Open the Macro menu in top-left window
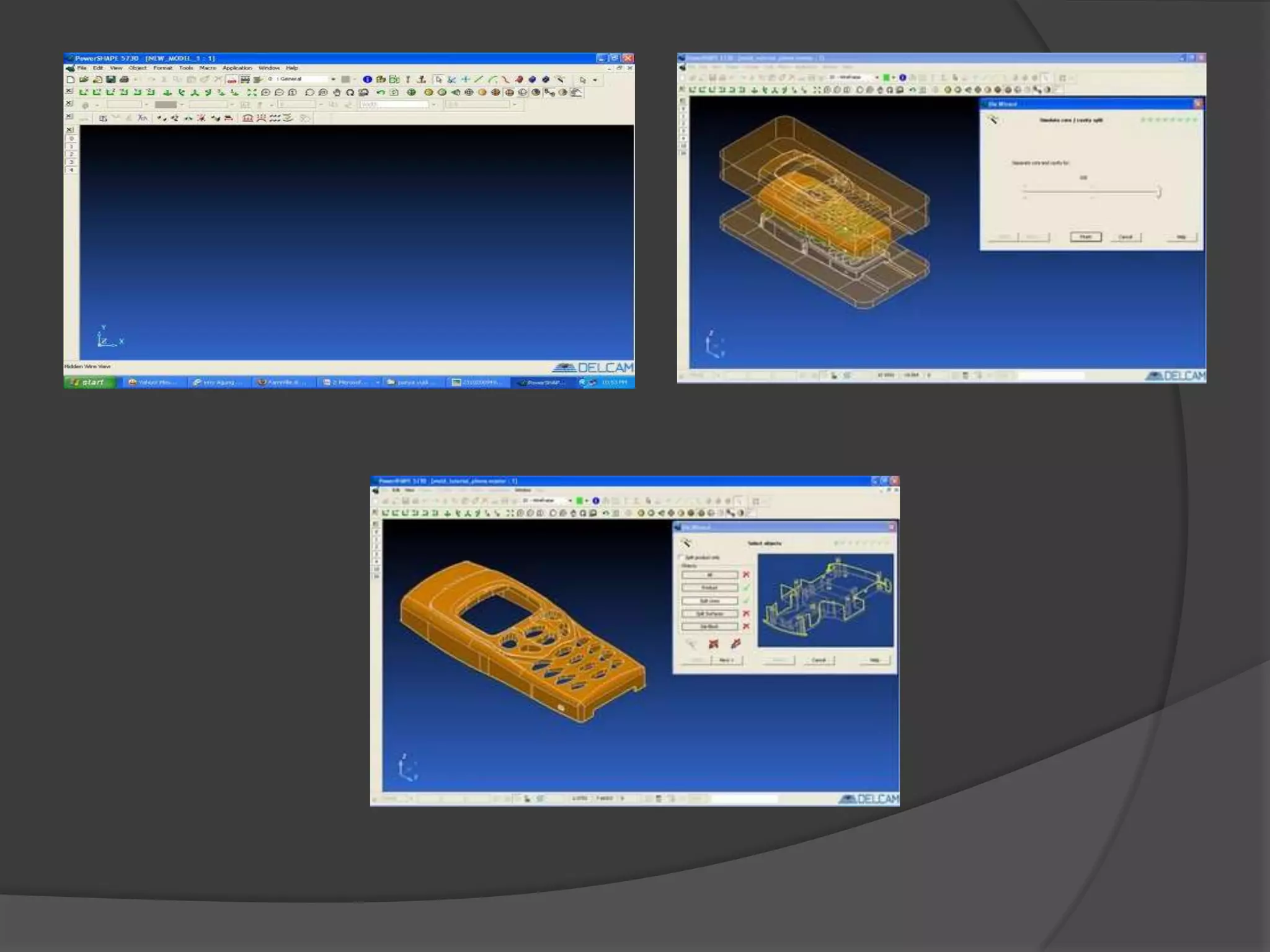1270x952 pixels. pos(207,68)
